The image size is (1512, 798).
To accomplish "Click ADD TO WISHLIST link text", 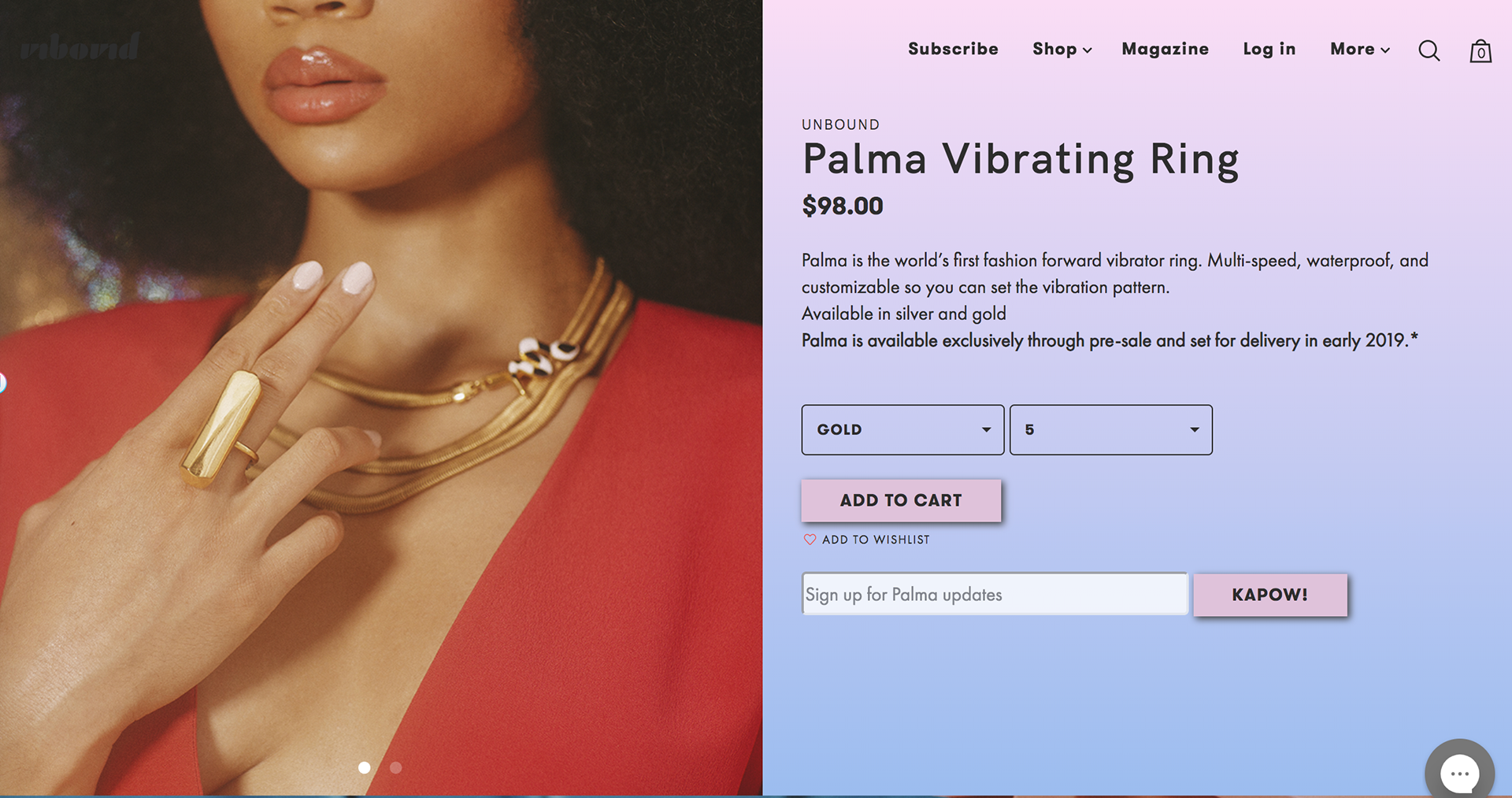I will click(x=876, y=540).
